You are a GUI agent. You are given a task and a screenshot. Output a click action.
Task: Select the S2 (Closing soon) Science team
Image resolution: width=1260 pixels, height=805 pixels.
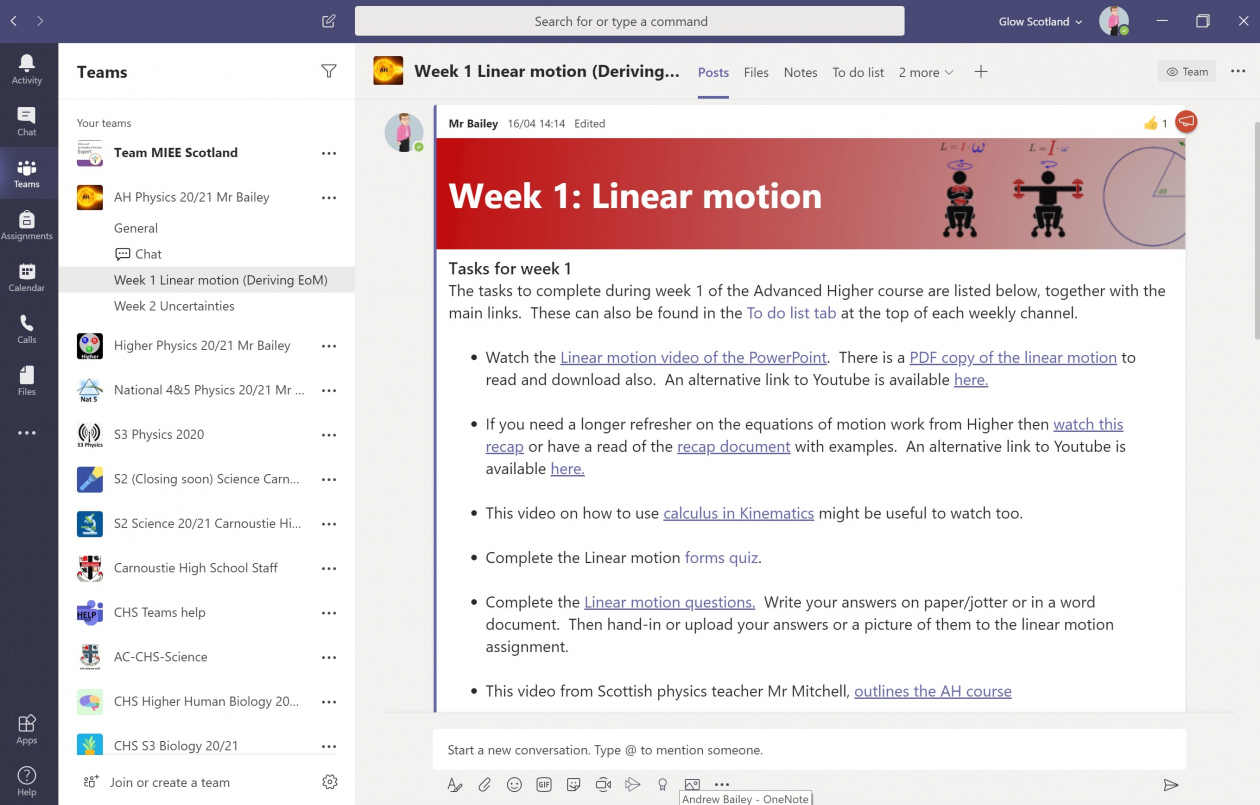click(x=207, y=479)
